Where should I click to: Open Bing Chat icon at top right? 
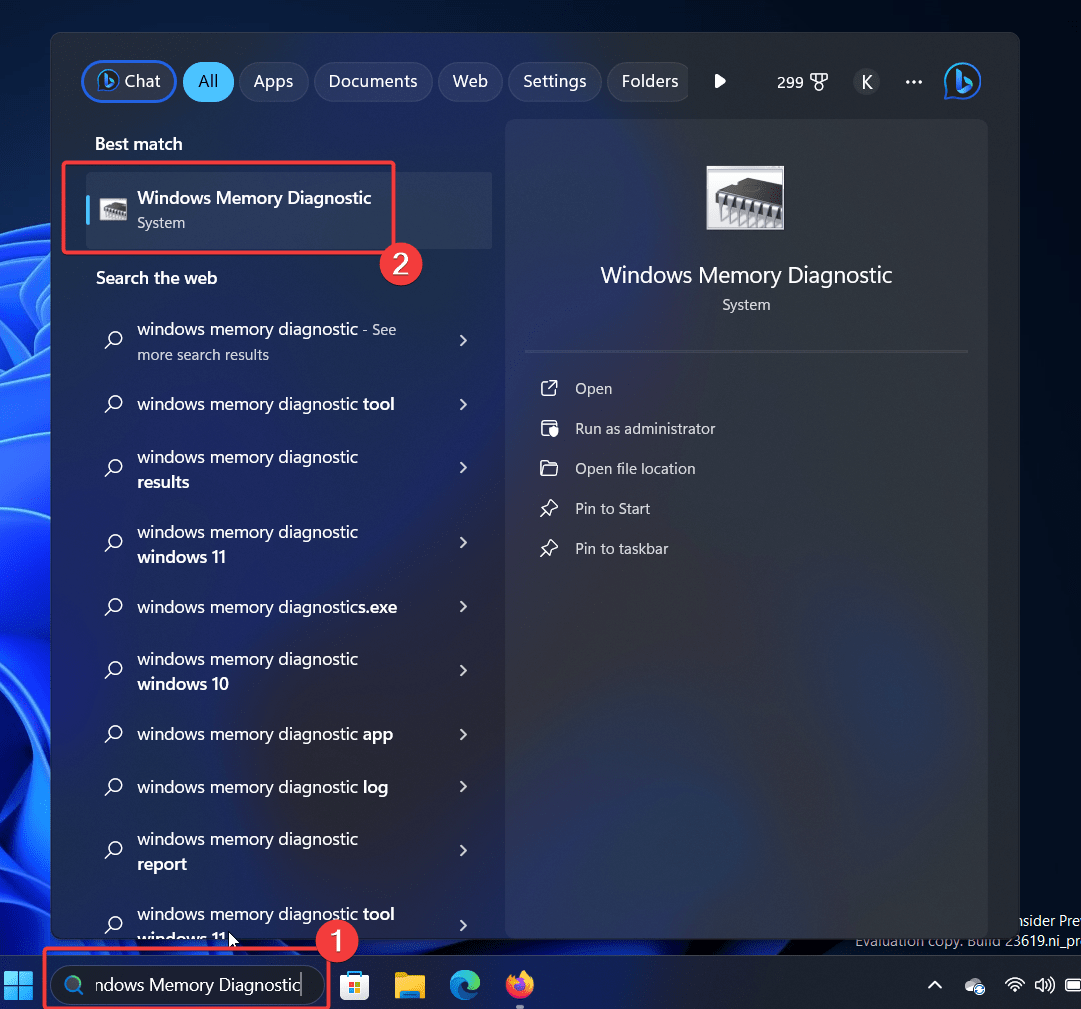[962, 82]
